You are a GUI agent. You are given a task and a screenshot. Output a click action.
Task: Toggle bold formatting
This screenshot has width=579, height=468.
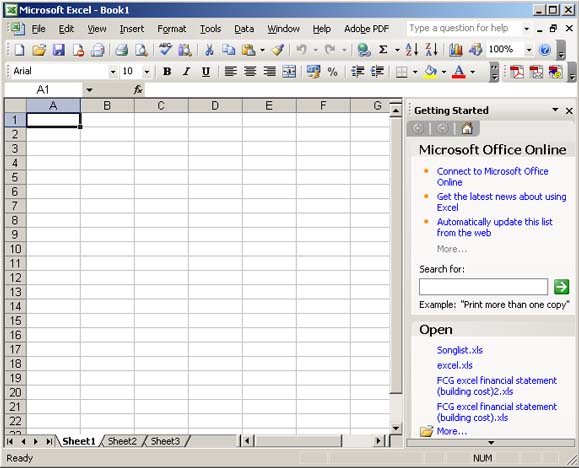[x=167, y=71]
